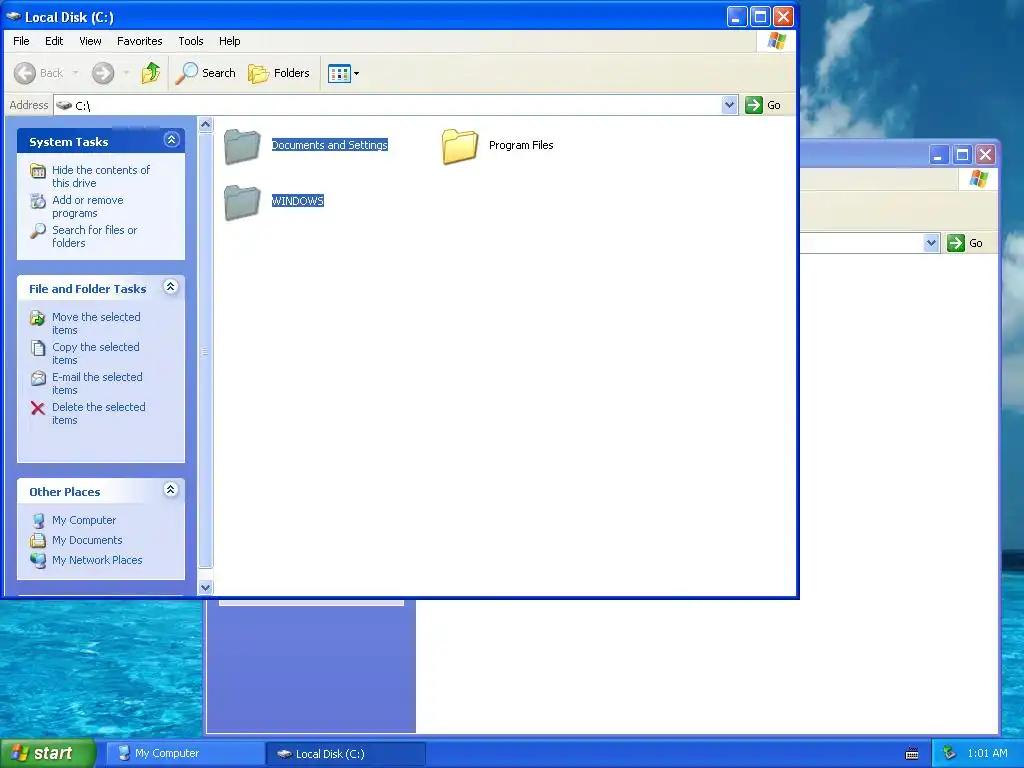This screenshot has height=768, width=1024.
Task: Switch to My Computer taskbar button
Action: coord(185,754)
